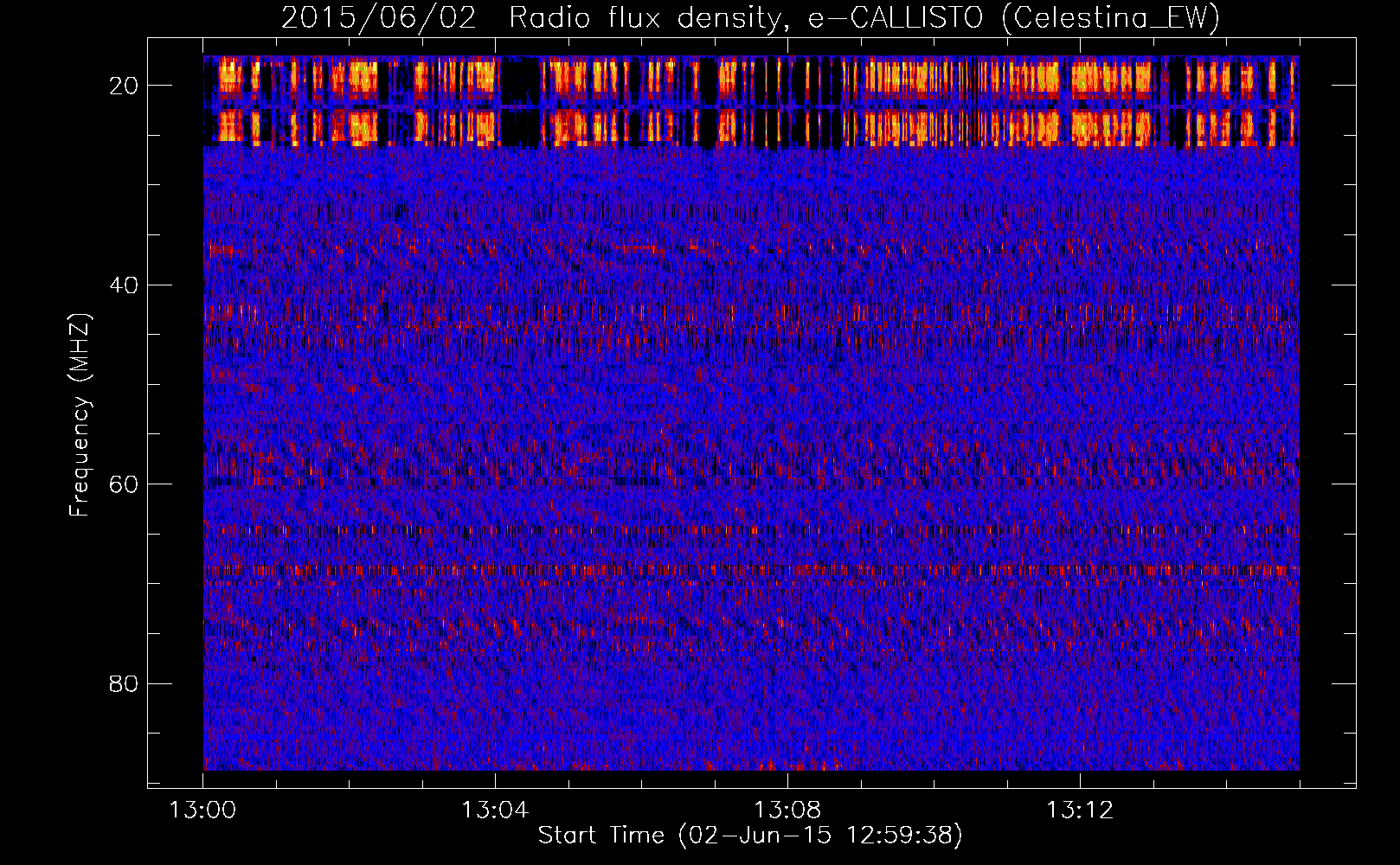
Task: Click the 'Start Time (02-Jun-15 12:59:38)' label
Action: click(x=750, y=836)
